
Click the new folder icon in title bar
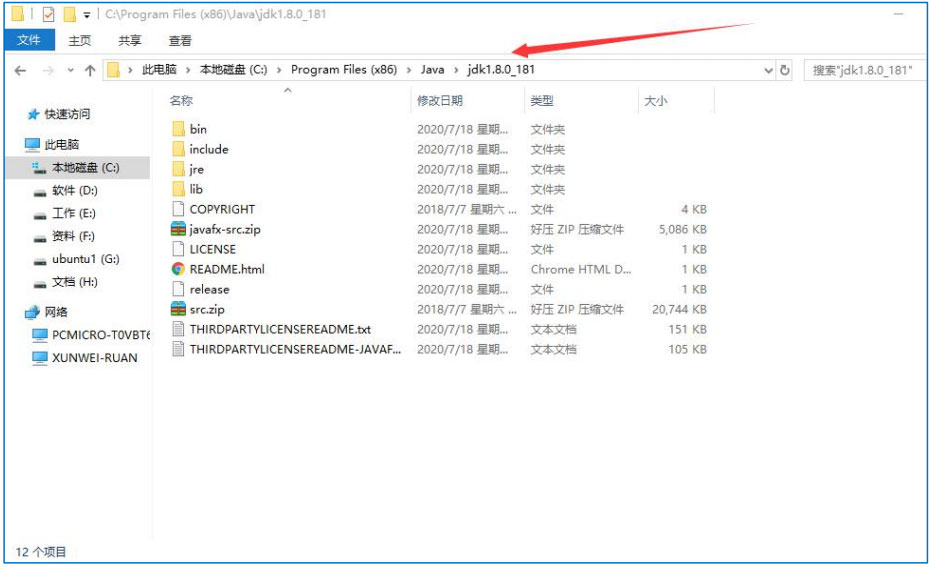pos(69,14)
